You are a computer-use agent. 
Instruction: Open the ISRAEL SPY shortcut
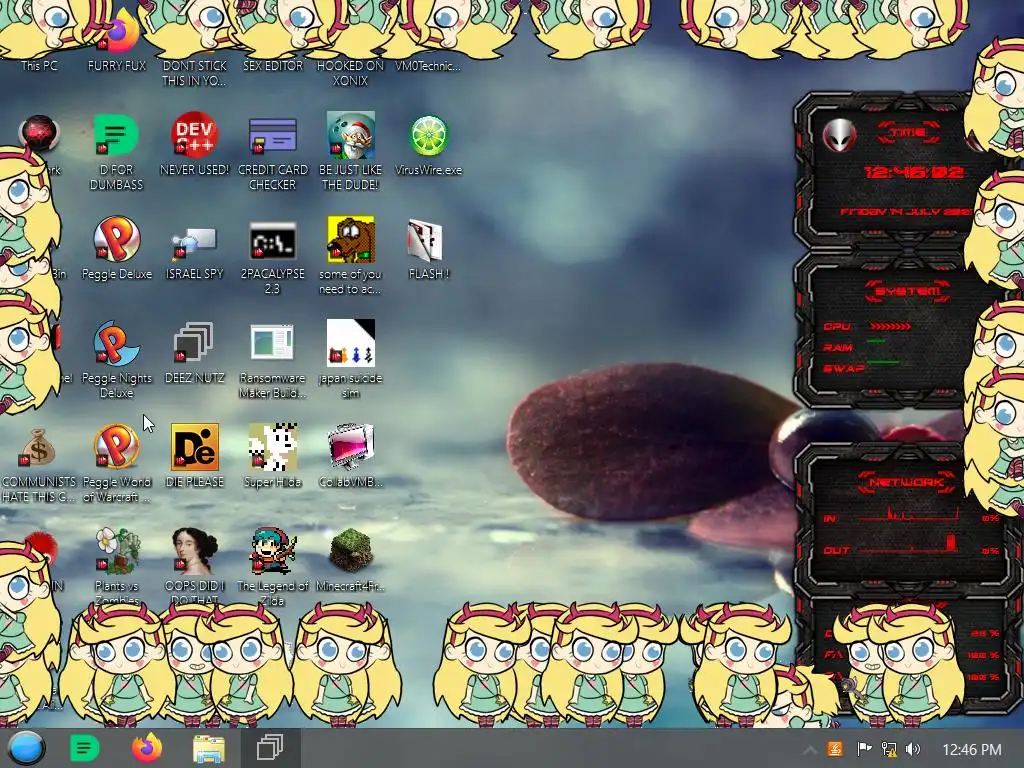pyautogui.click(x=194, y=243)
